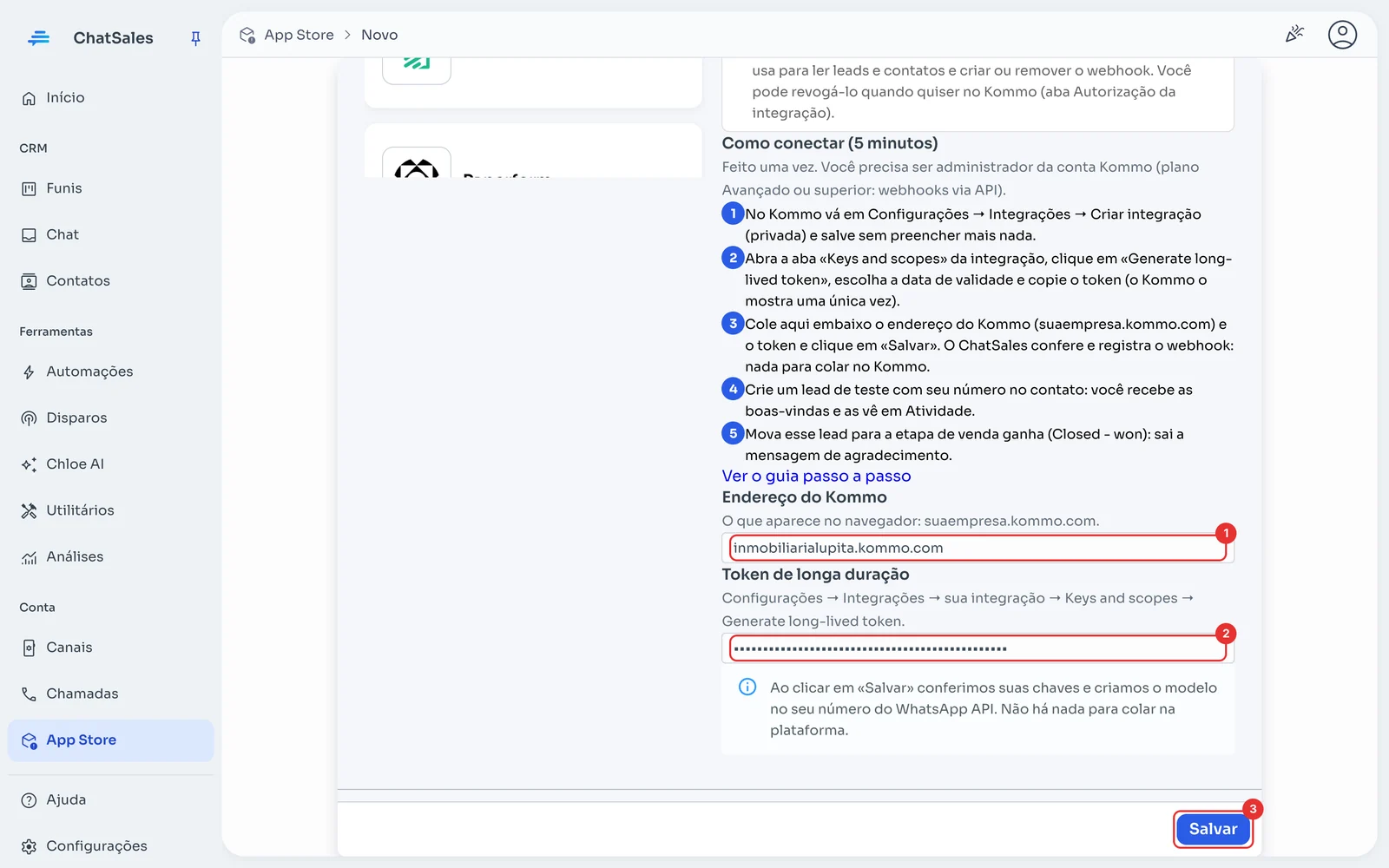The height and width of the screenshot is (868, 1389).
Task: Open the user profile avatar menu
Action: tap(1342, 35)
